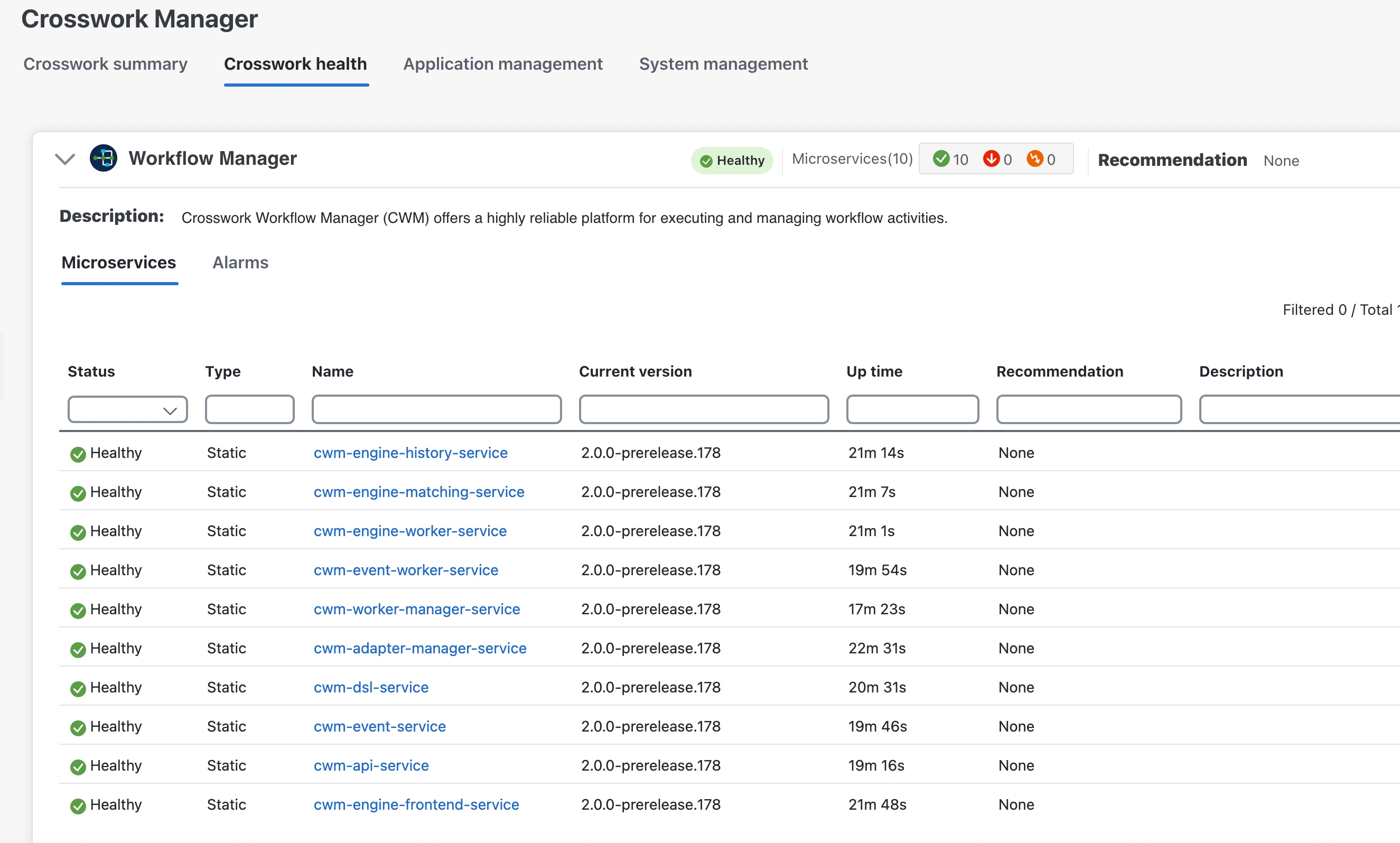The height and width of the screenshot is (843, 1400).
Task: Switch to the Alarms sub-tab
Action: (240, 263)
